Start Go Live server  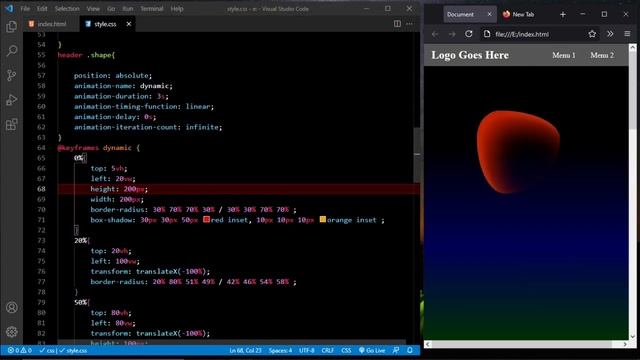[372, 350]
